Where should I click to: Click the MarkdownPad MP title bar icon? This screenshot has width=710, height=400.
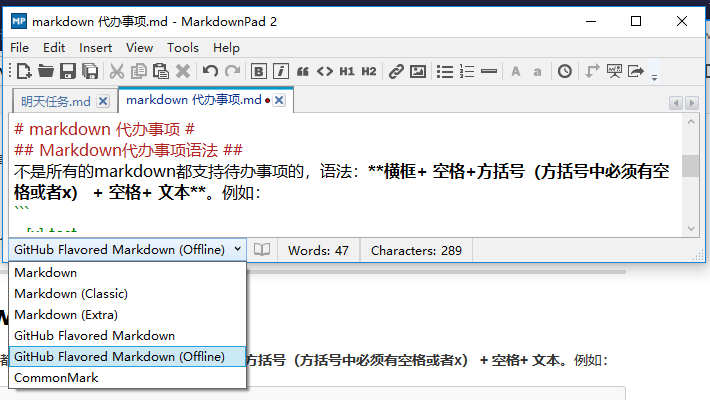pos(19,21)
